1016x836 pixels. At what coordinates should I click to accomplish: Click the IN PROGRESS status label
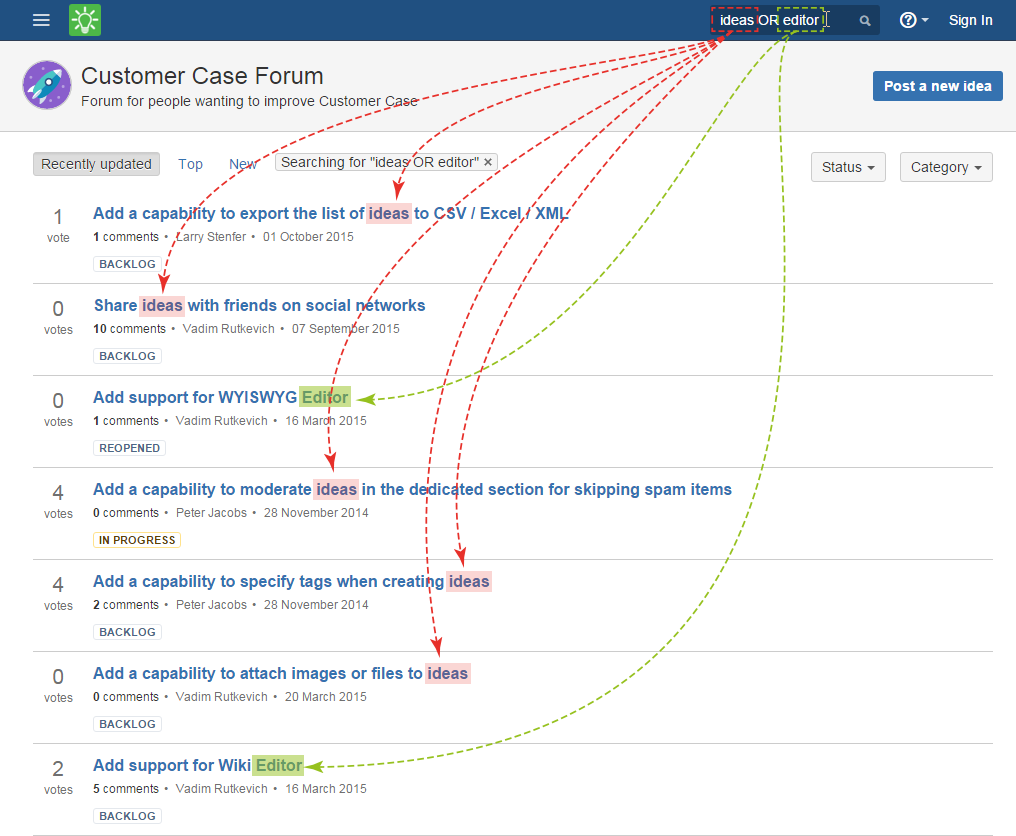pos(137,540)
